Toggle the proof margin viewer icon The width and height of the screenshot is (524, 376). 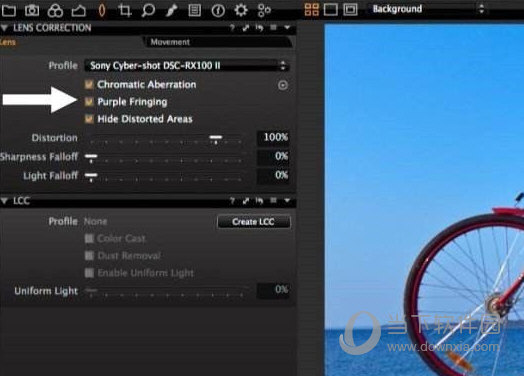pyautogui.click(x=350, y=9)
